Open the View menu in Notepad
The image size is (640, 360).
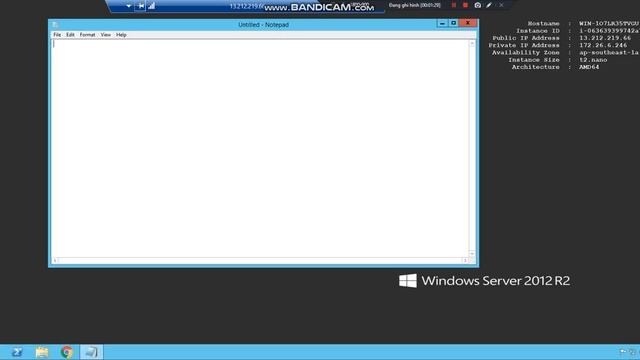[106, 35]
